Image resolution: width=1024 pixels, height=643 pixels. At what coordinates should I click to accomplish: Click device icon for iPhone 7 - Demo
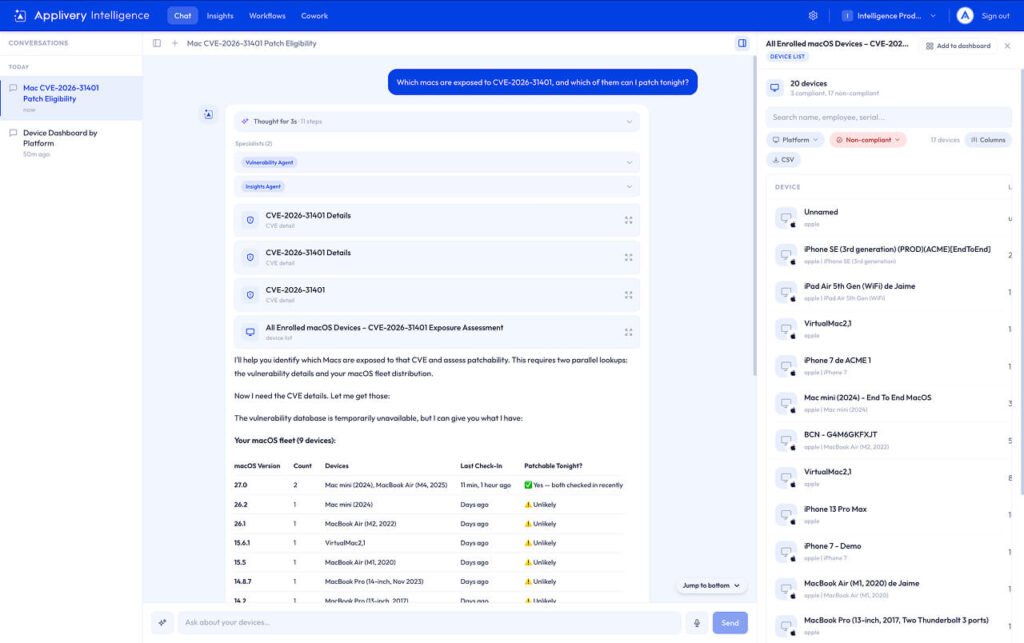[x=786, y=552]
